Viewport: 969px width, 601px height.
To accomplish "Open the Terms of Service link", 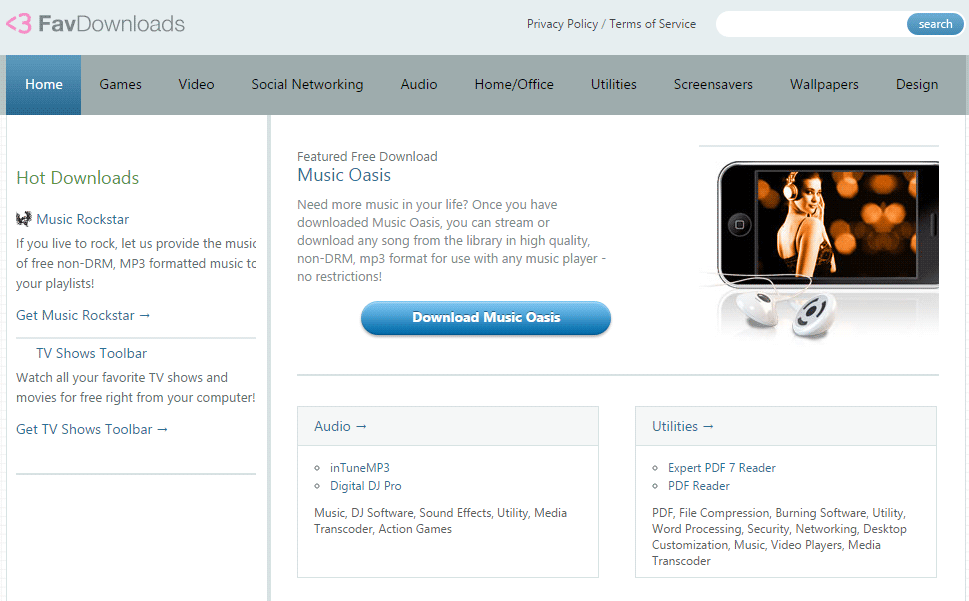I will (x=653, y=24).
